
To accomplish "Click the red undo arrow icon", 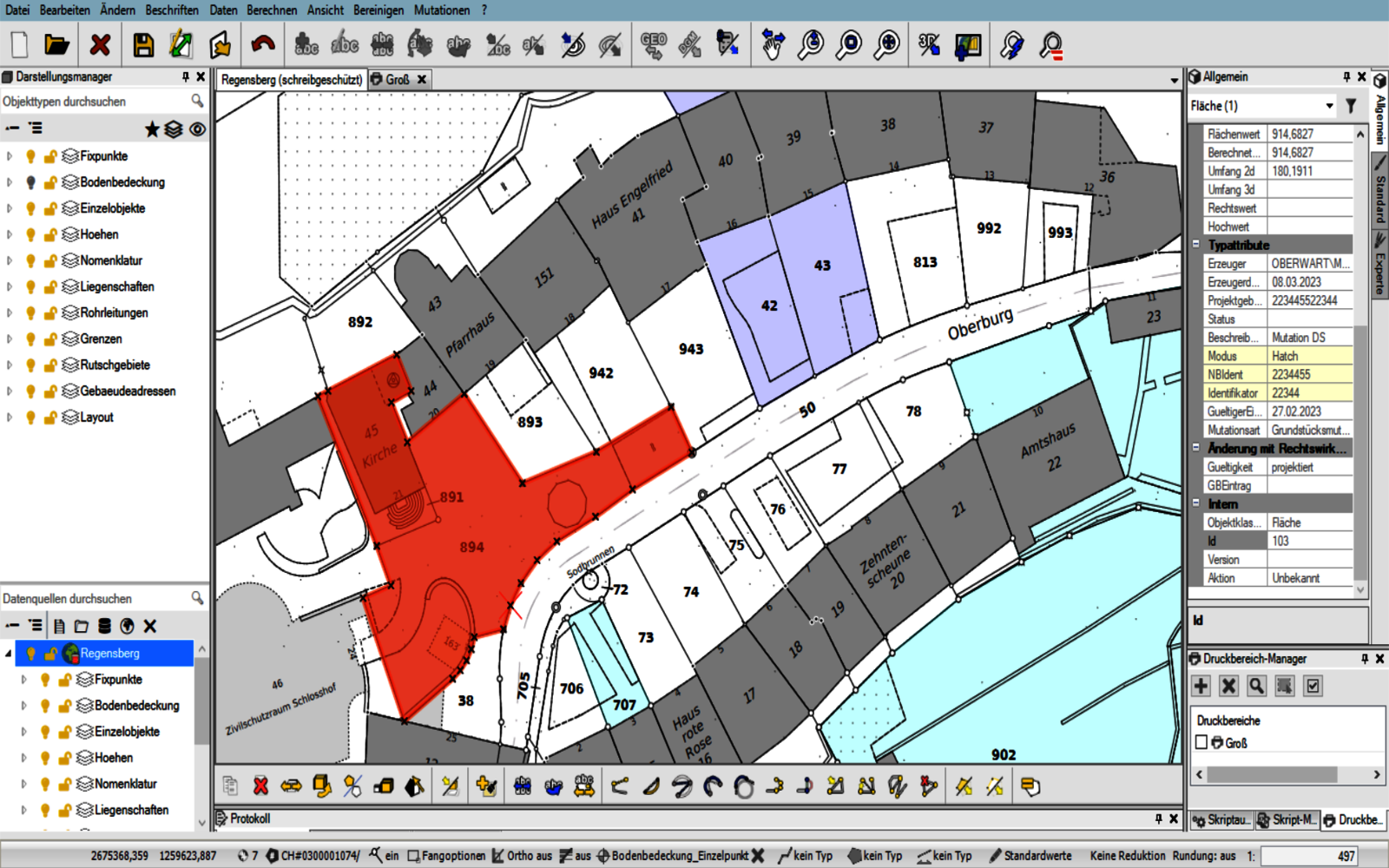I will pyautogui.click(x=262, y=44).
